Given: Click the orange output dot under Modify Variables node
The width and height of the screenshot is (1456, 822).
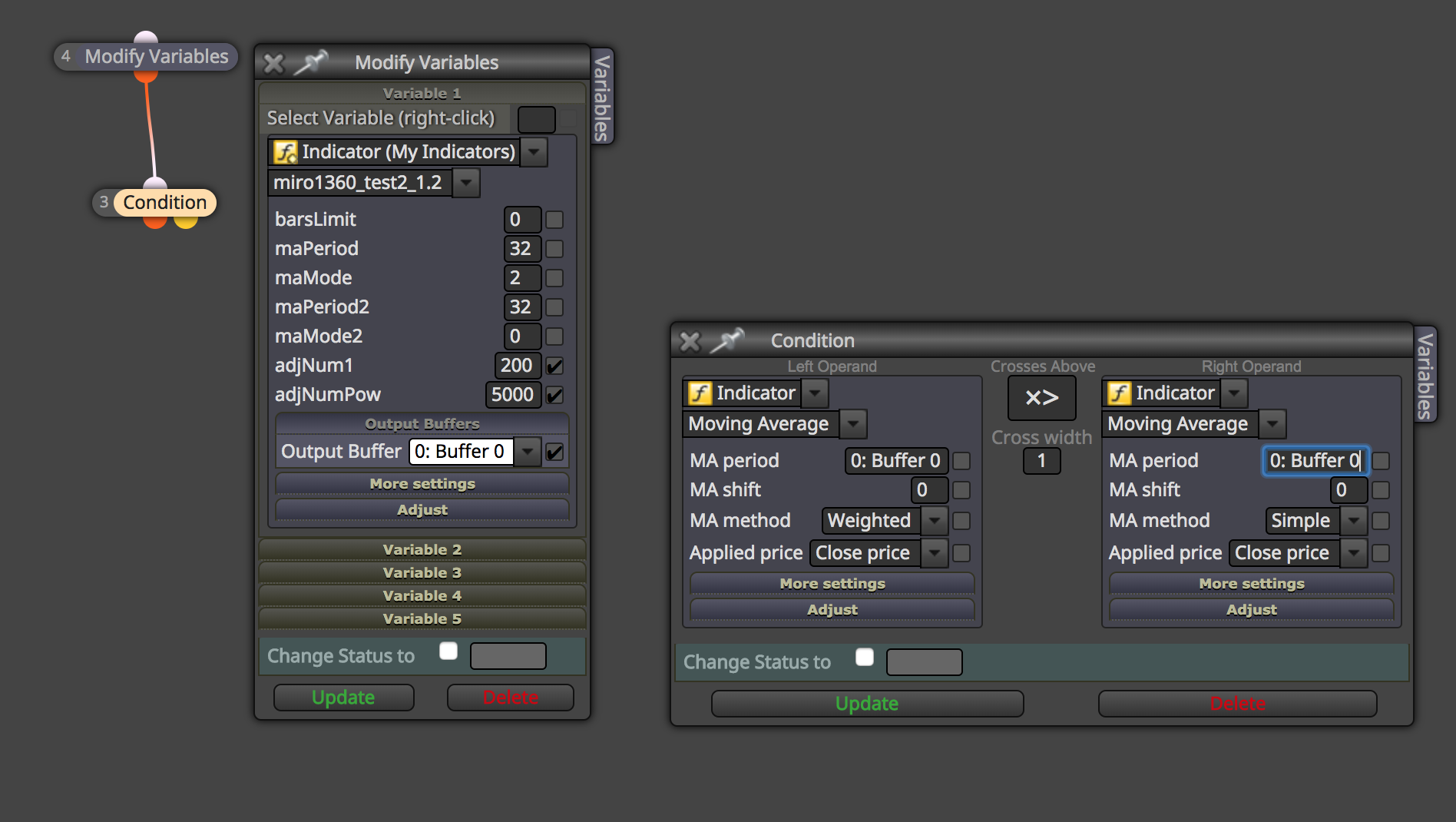Looking at the screenshot, I should pyautogui.click(x=146, y=75).
